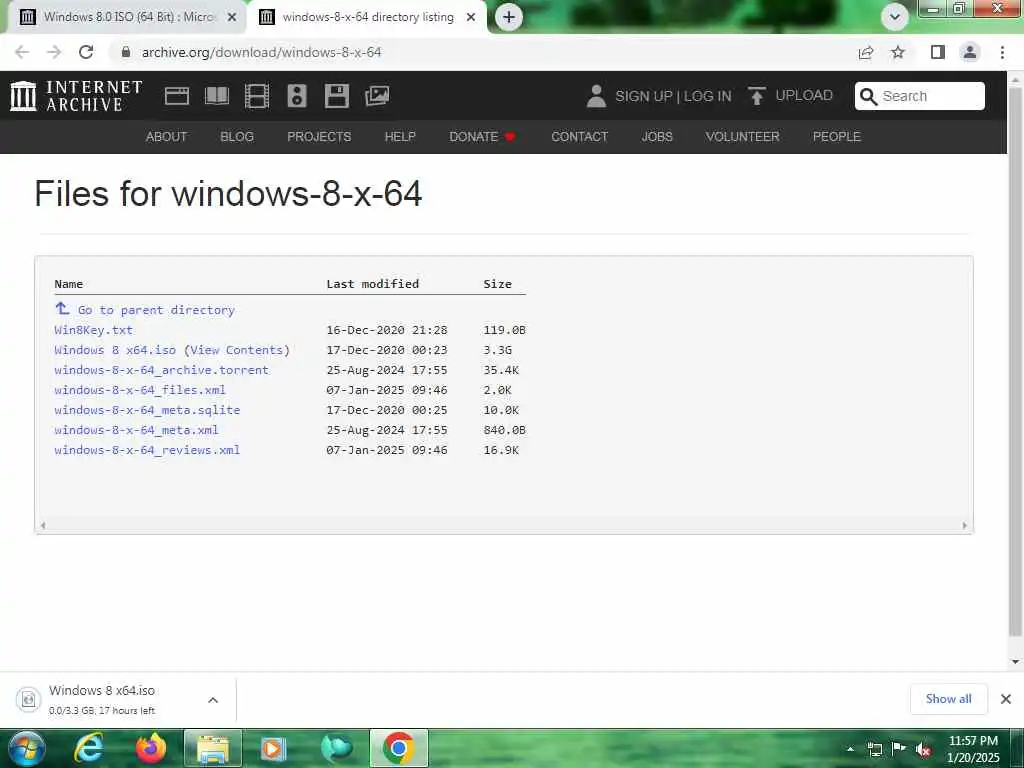Select the windows-8-x-64 directory listing tab

[368, 17]
